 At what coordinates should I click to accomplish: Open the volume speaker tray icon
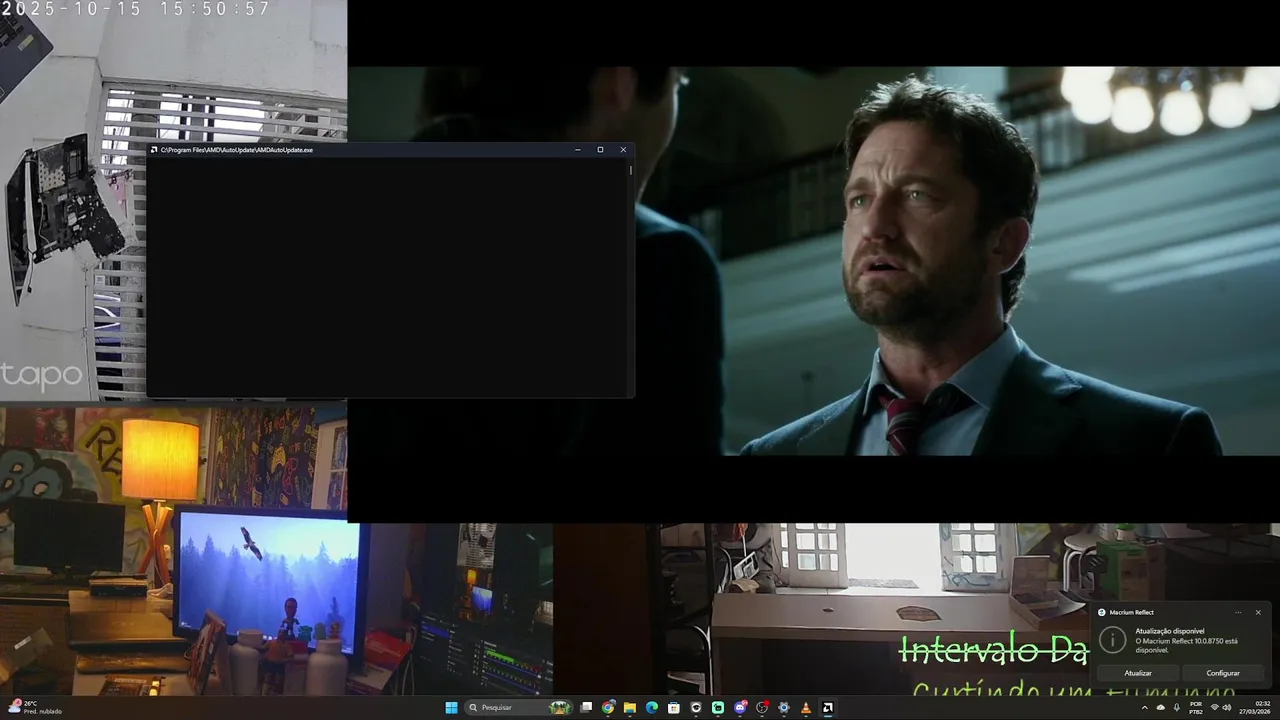1227,708
